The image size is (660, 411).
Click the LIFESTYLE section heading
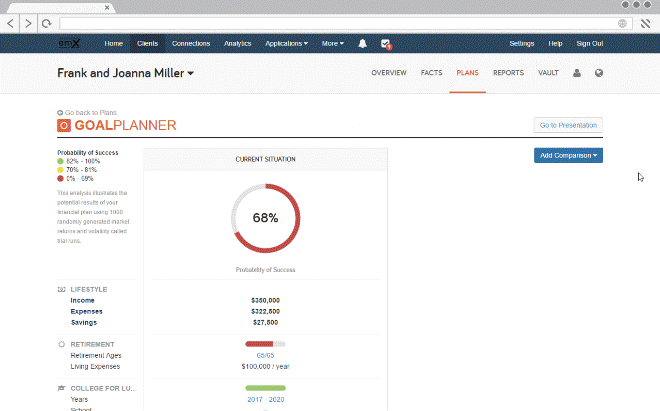pyautogui.click(x=89, y=289)
